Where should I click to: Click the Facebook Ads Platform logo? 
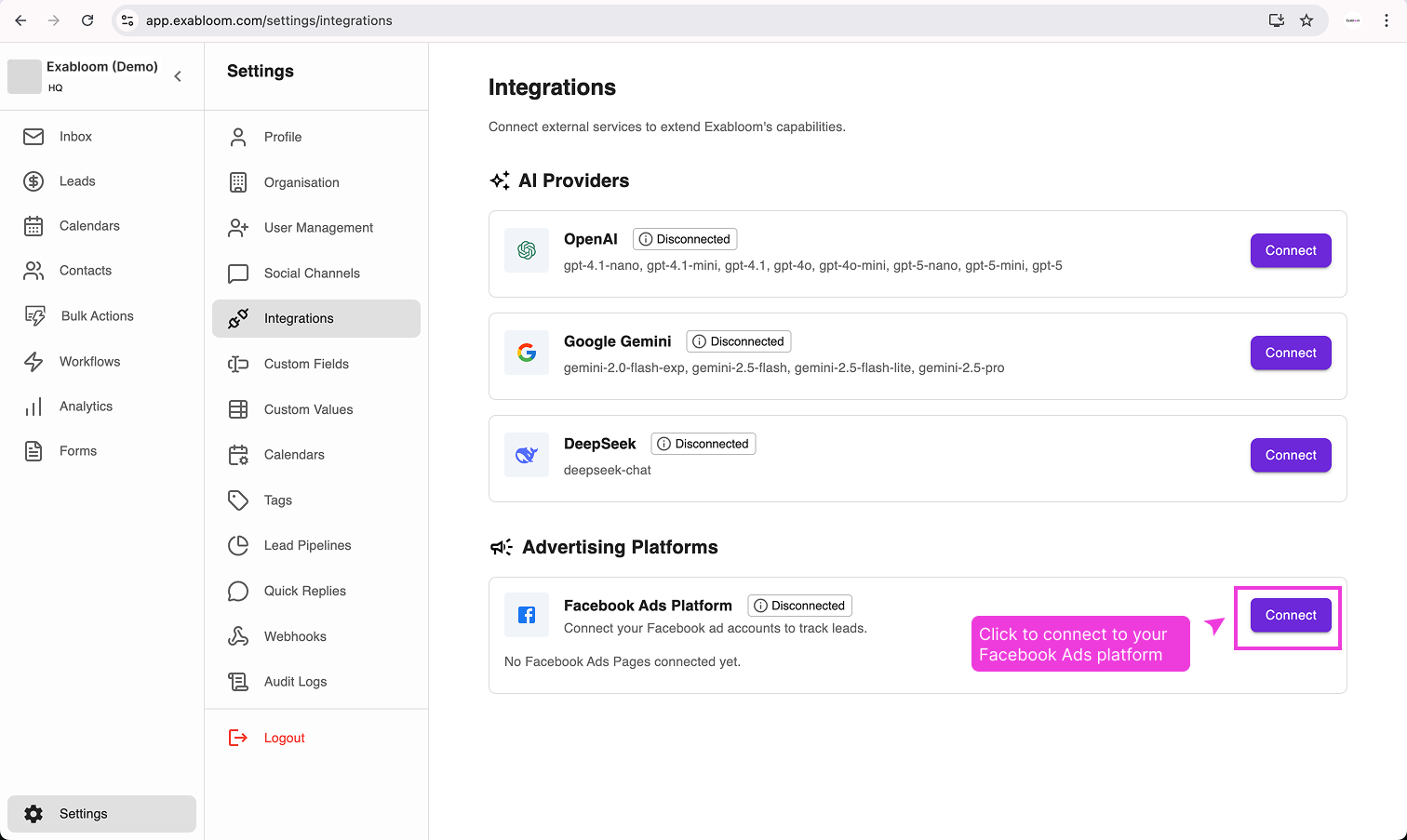coord(527,614)
